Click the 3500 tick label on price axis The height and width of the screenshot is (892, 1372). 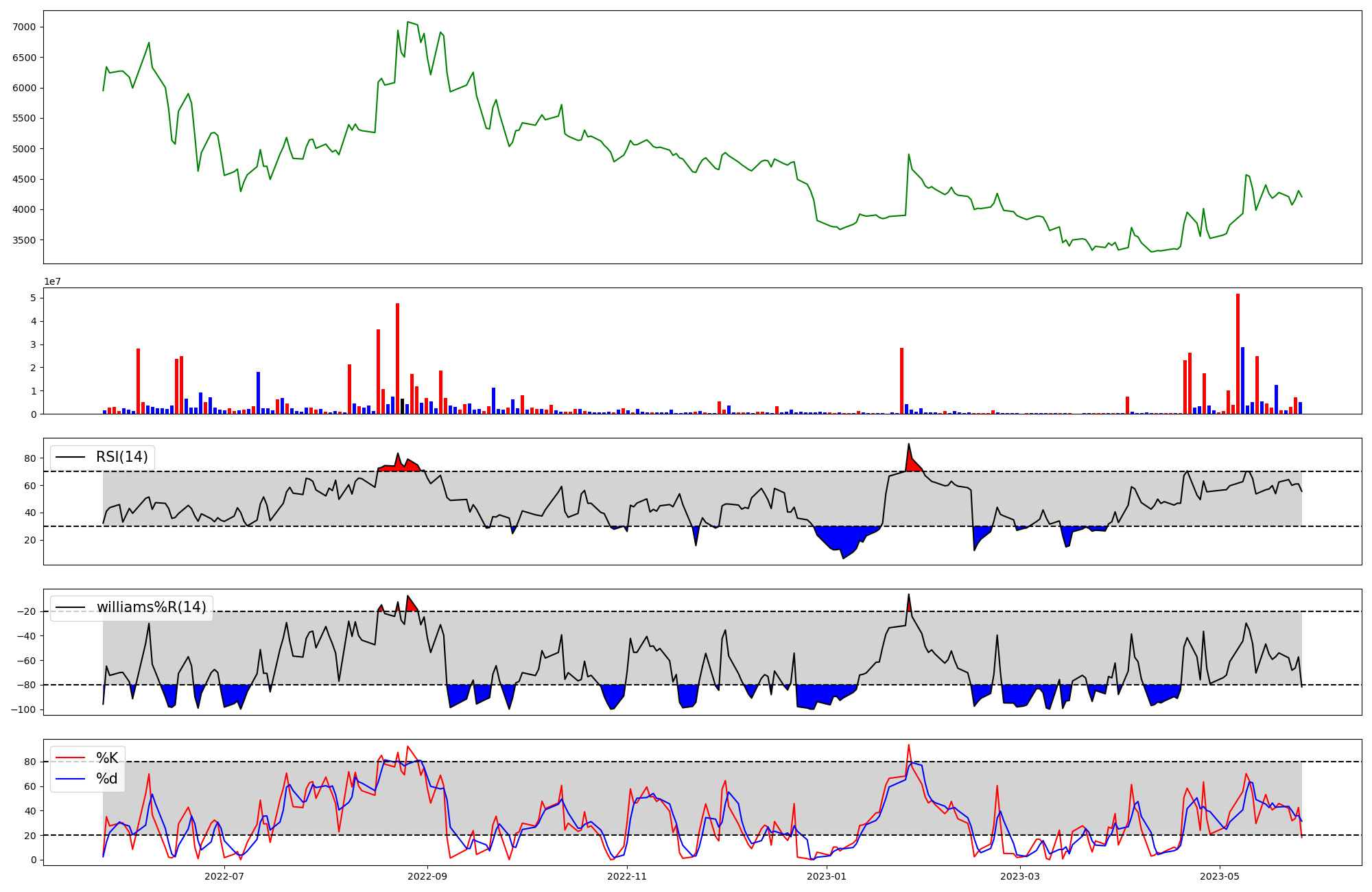pyautogui.click(x=24, y=240)
